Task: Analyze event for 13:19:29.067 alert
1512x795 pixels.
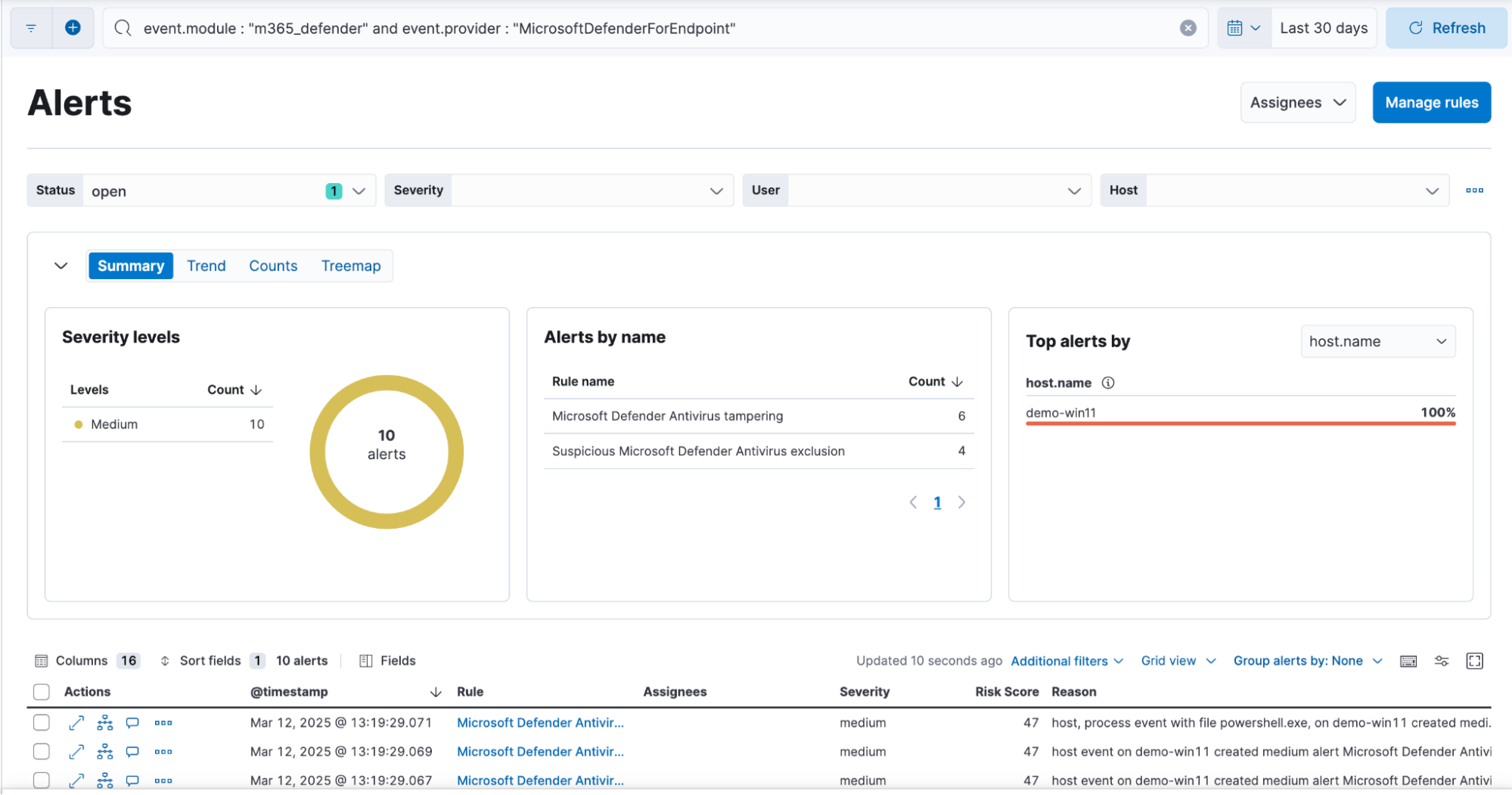Action: (x=105, y=780)
